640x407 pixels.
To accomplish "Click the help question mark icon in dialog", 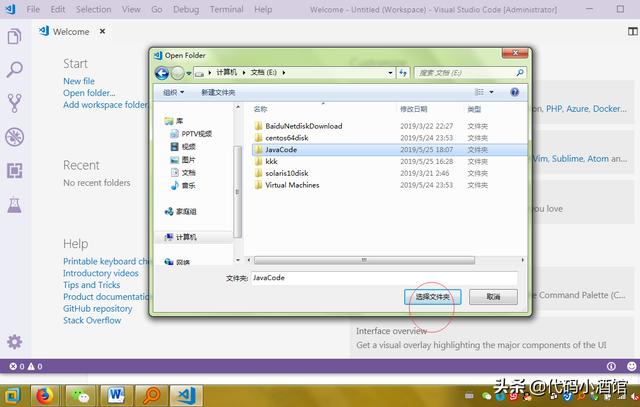I will click(515, 92).
